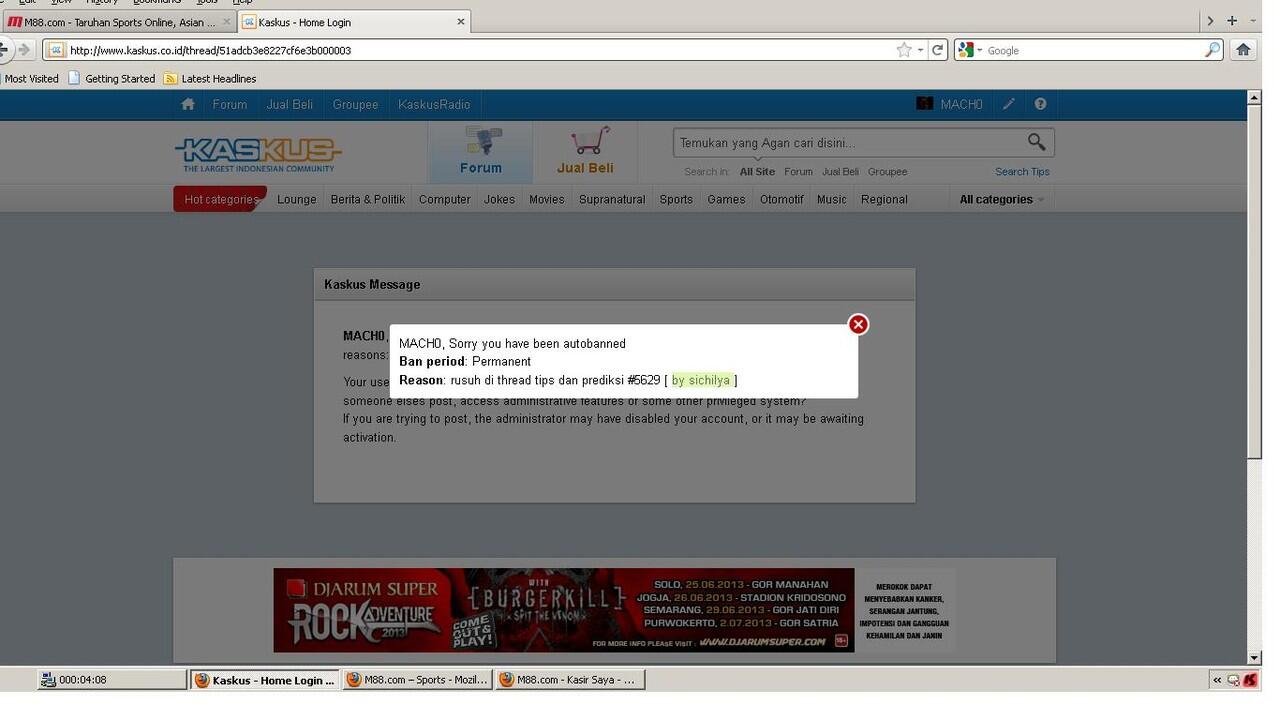Click the search magnifier icon in Kaskus search
The width and height of the screenshot is (1280, 720).
pyautogui.click(x=1036, y=142)
